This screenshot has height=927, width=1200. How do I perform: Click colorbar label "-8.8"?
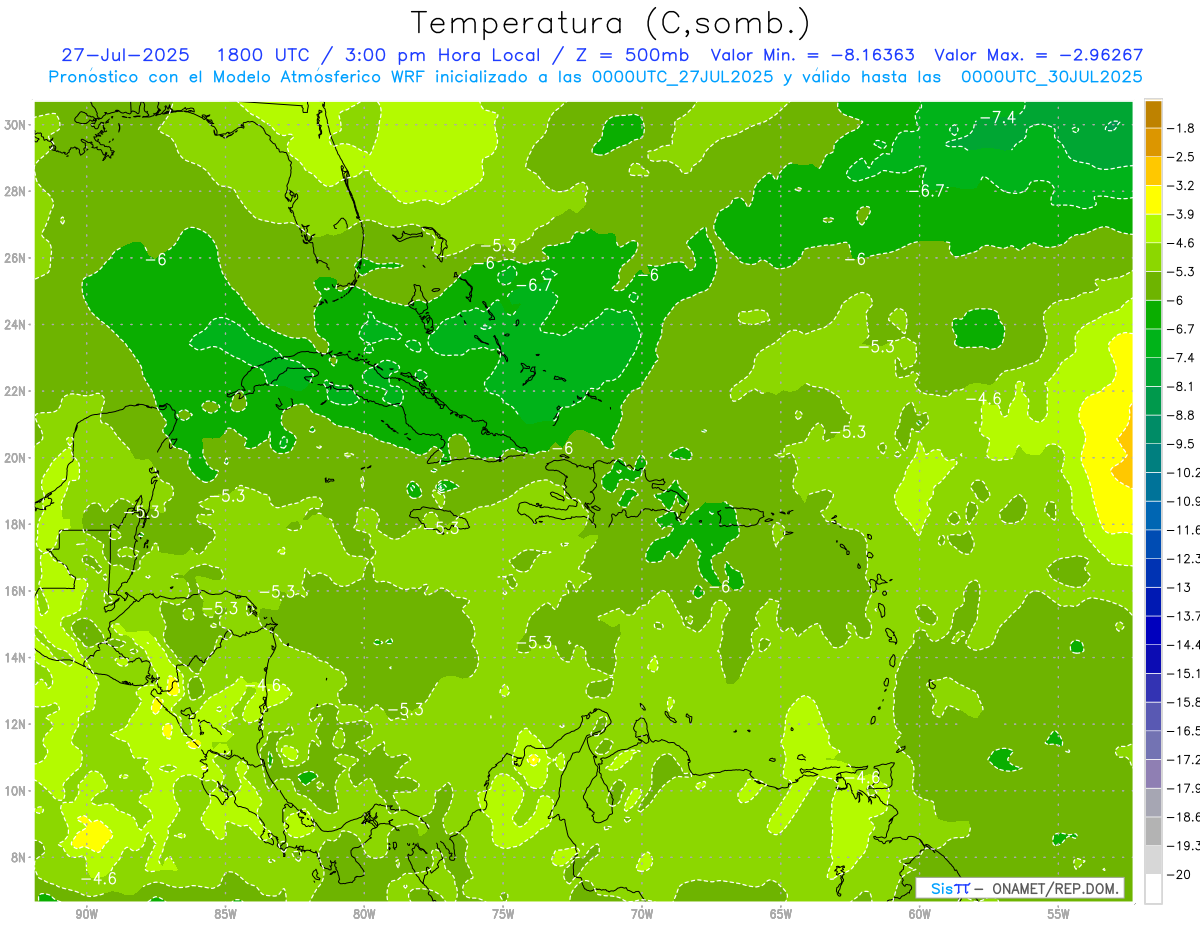[1183, 415]
